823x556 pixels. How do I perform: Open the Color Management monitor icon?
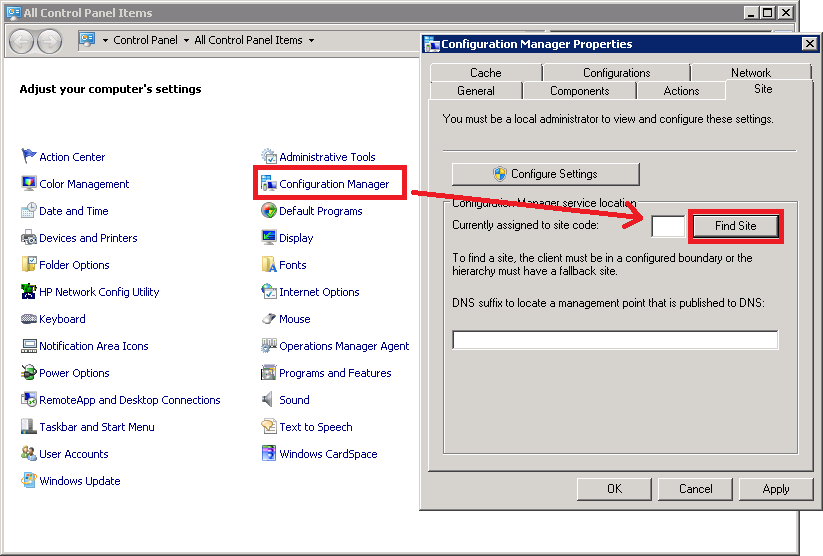(x=28, y=183)
